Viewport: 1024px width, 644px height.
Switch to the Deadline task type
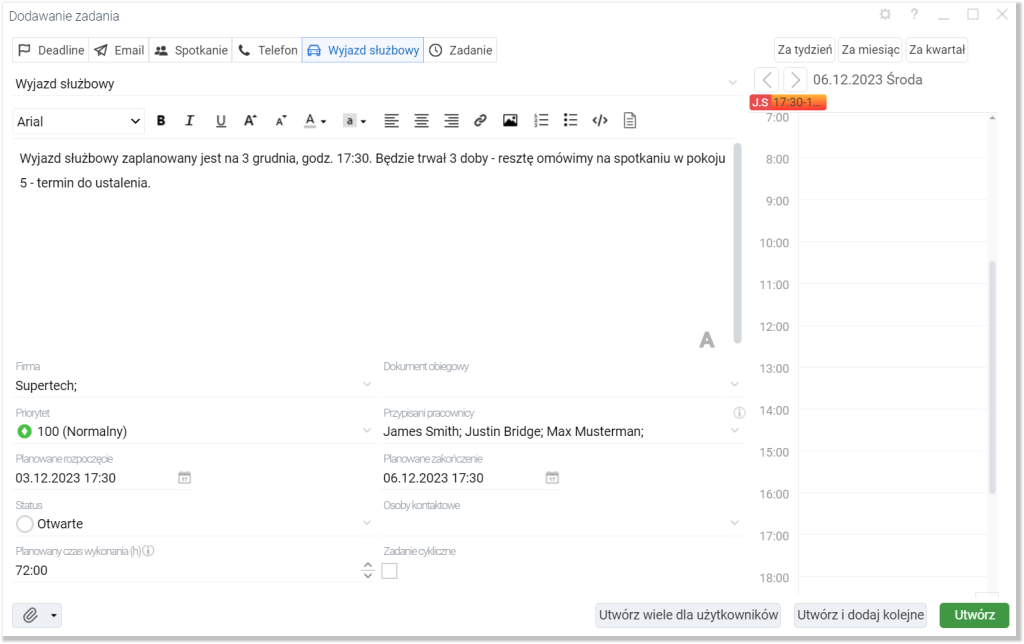click(51, 50)
